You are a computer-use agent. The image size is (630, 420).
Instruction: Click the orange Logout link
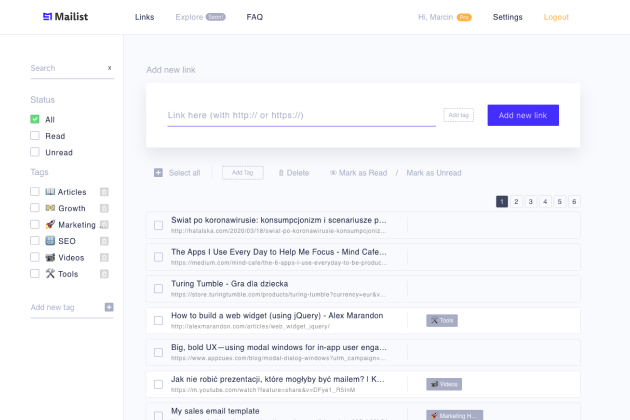tap(556, 17)
